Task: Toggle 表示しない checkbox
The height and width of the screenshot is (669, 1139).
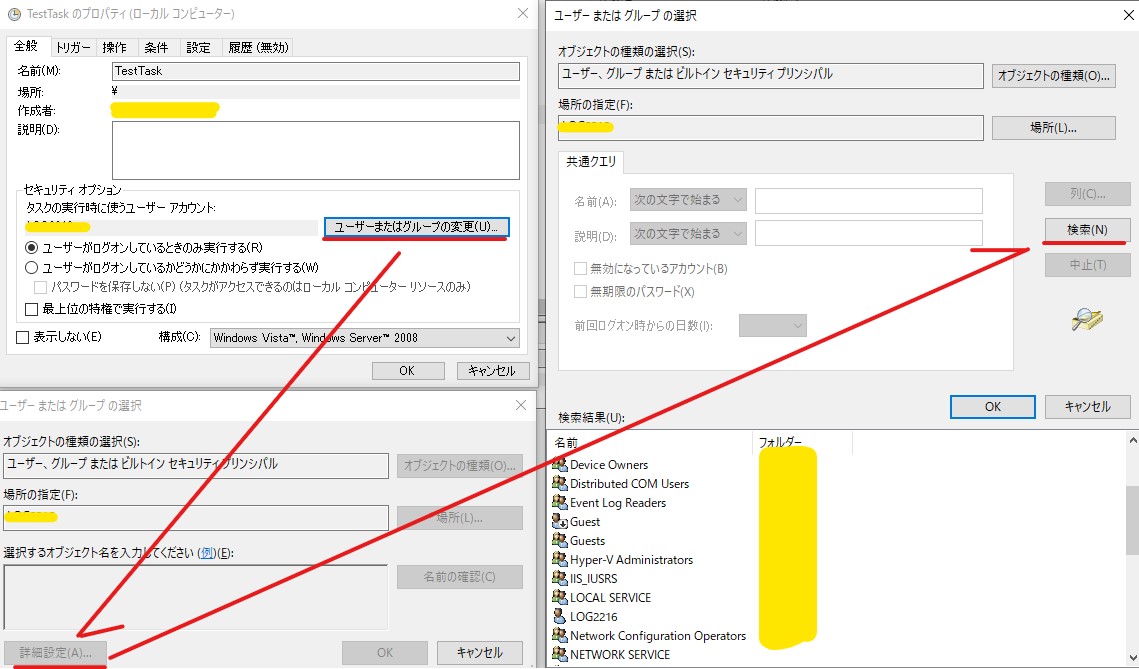Action: (x=23, y=337)
